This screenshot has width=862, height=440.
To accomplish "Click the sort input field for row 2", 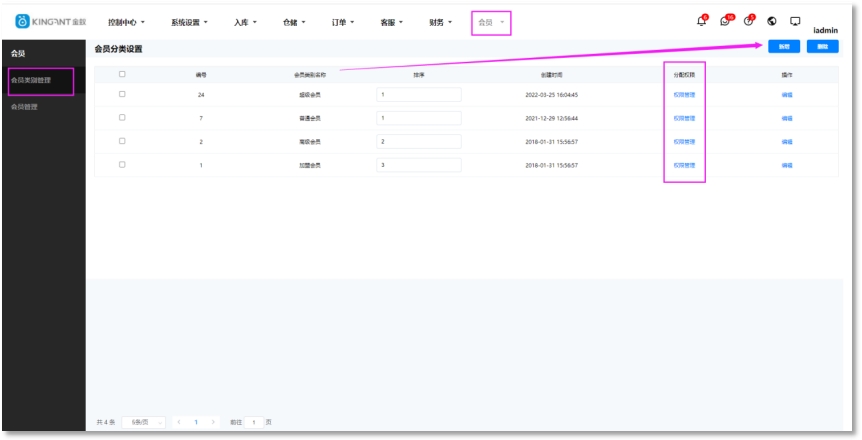I will (419, 142).
